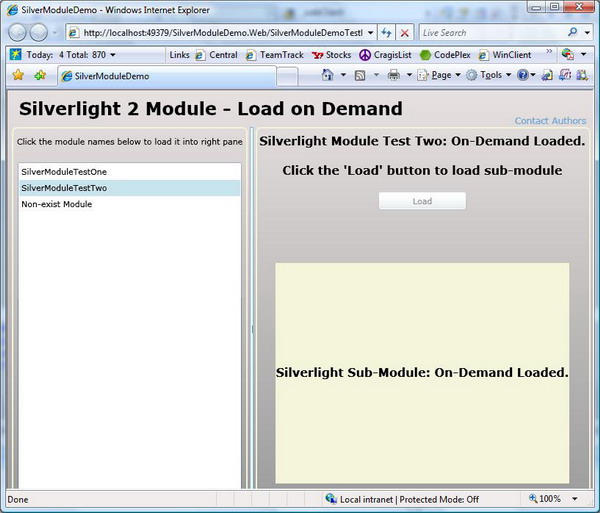Open the TeamTrack favorites link
Viewport: 600px width, 513px height.
274,55
